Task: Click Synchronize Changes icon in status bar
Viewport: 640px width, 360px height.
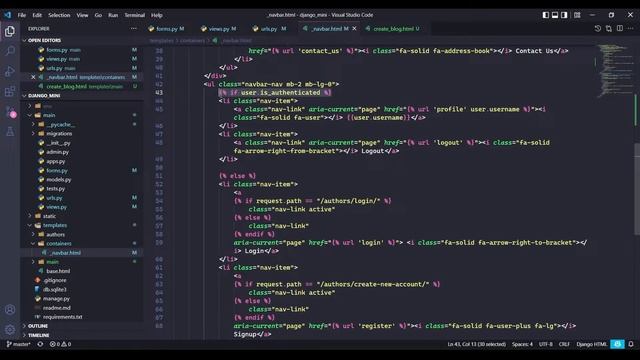Action: click(40, 344)
